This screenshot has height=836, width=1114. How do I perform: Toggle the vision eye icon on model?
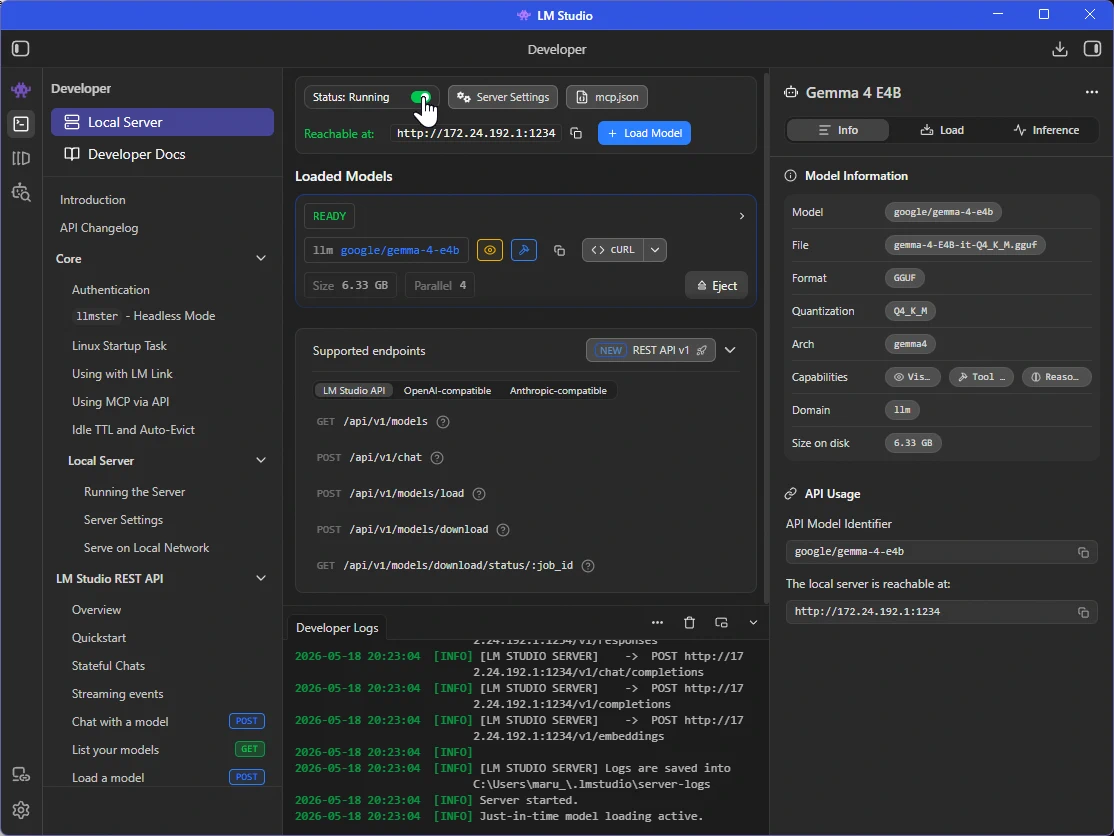pyautogui.click(x=490, y=250)
